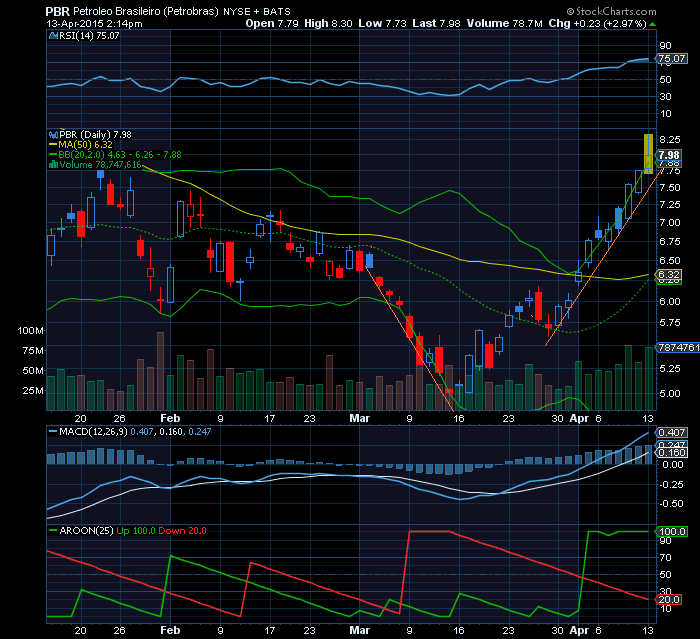Click the last price tag 7.98
Viewport: 700px width, 639px height.
[668, 155]
